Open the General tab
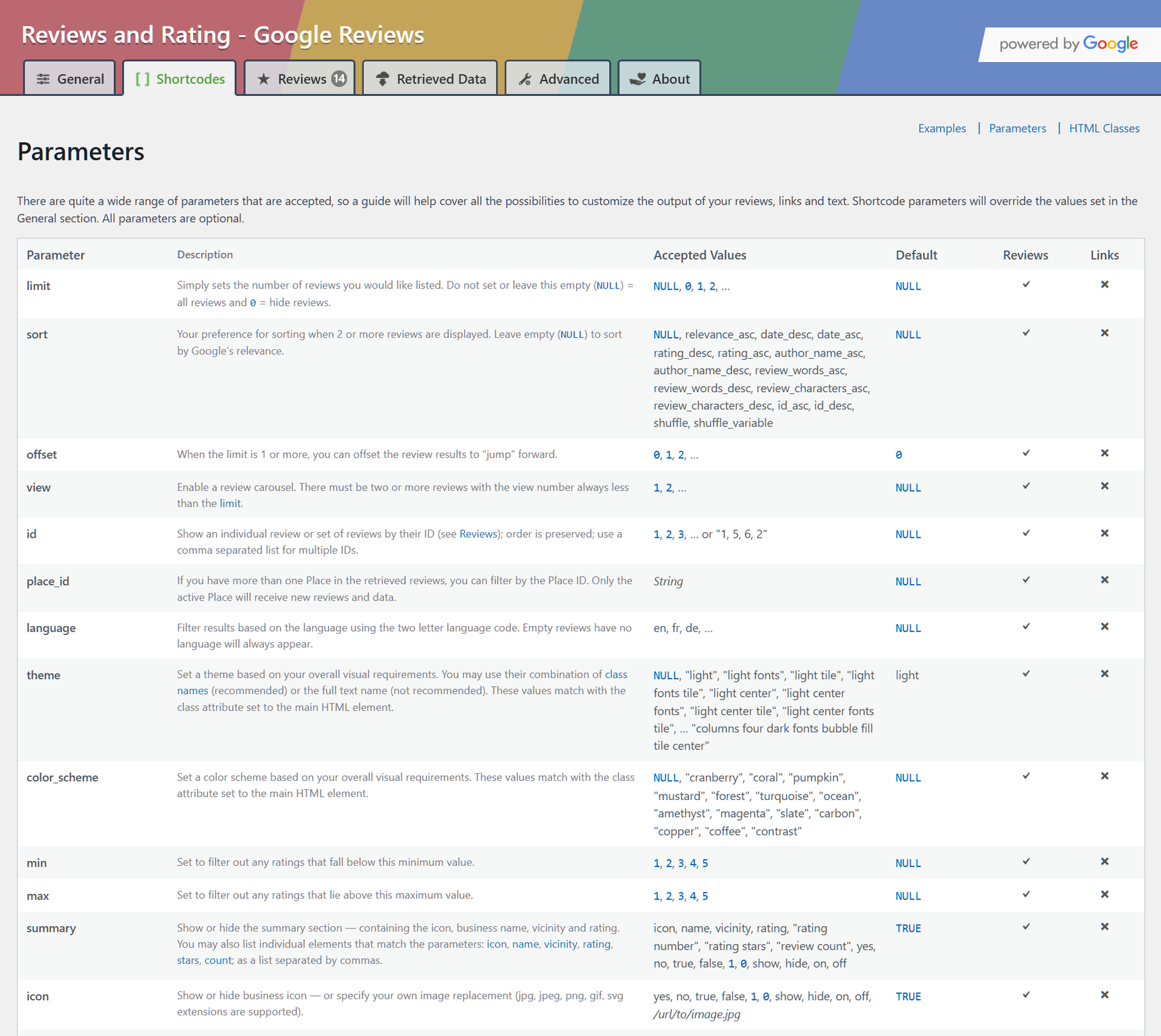 (70, 79)
